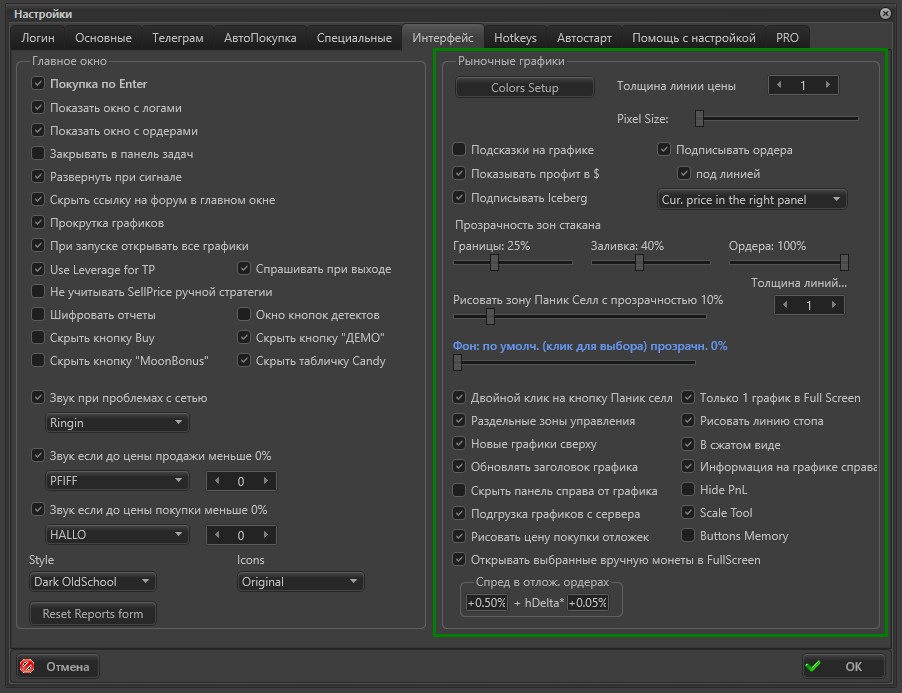Switch to the Логин tab
Viewport: 902px width, 693px height.
coord(38,38)
